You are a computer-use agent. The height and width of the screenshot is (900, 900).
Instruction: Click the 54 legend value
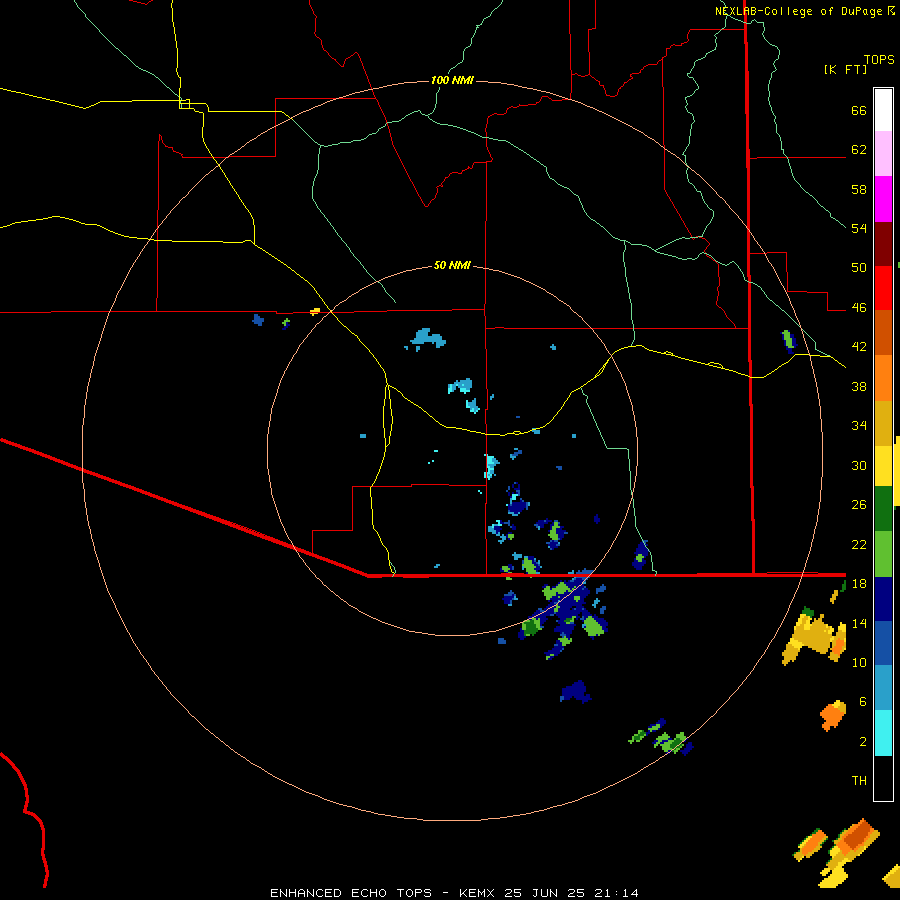859,228
